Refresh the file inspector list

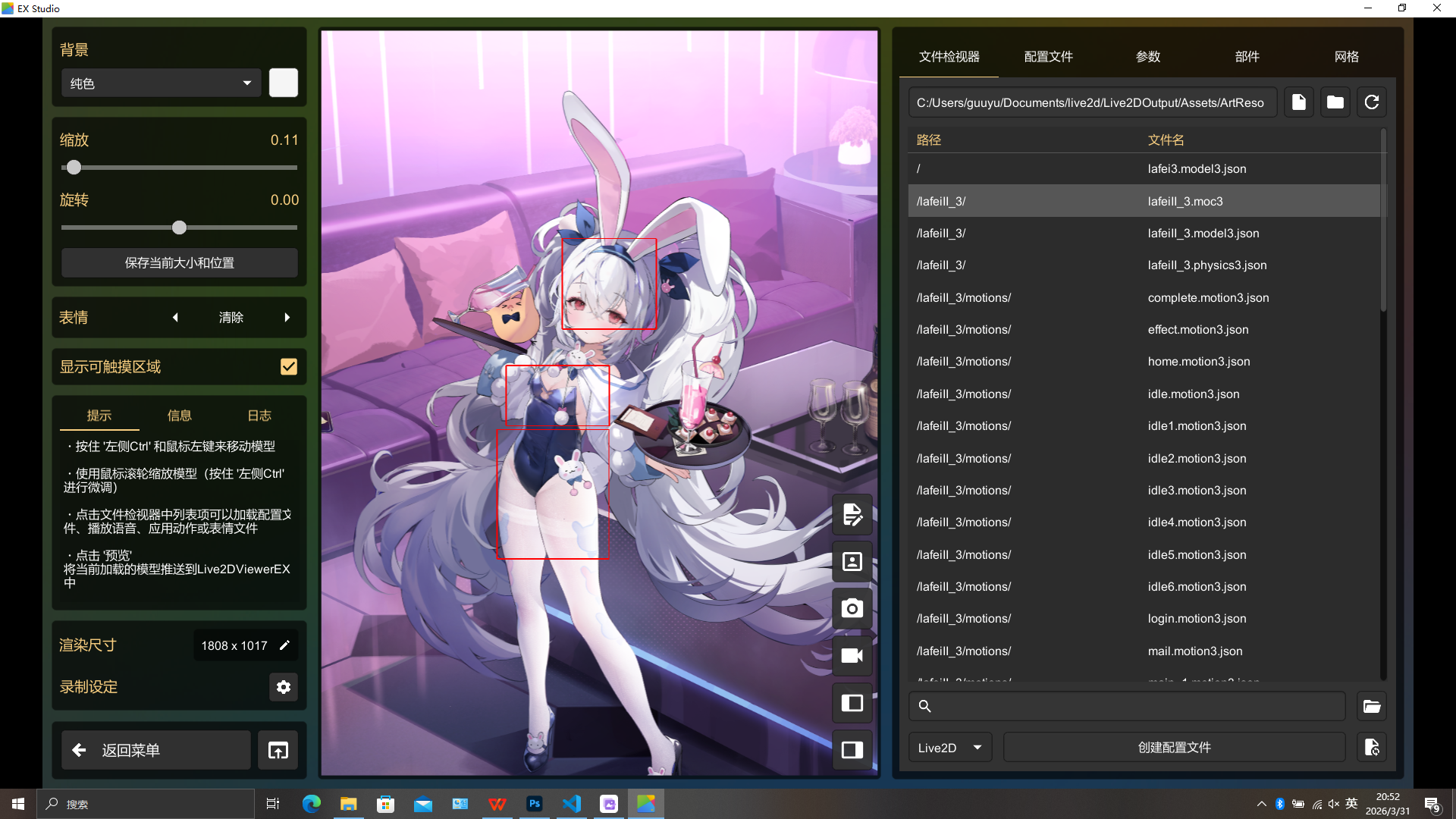pos(1371,102)
